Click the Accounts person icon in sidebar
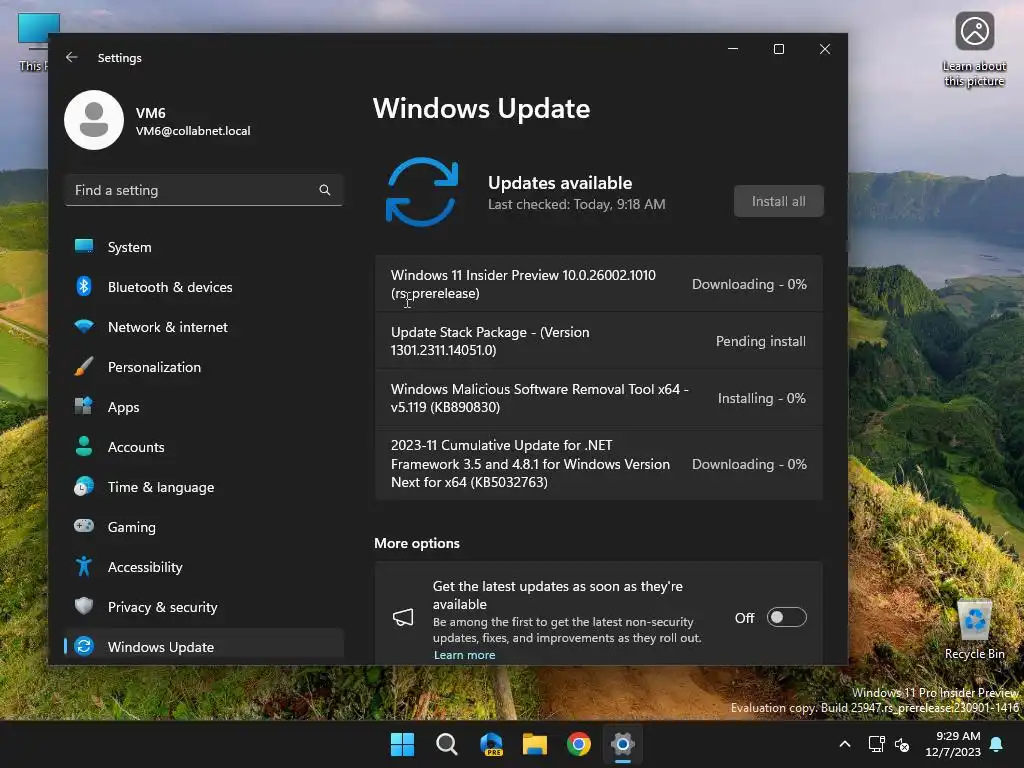This screenshot has width=1024, height=768. tap(84, 446)
